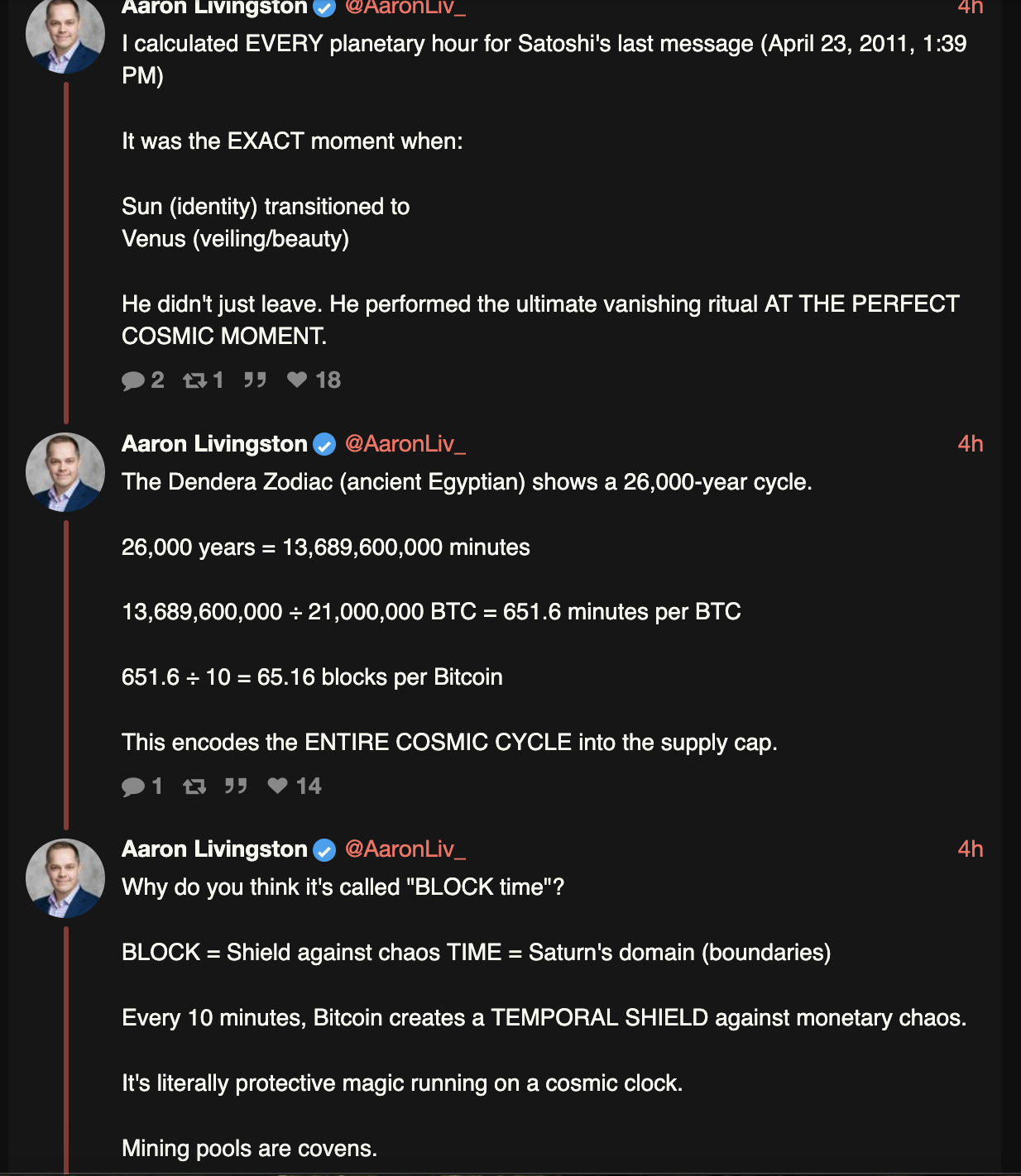This screenshot has width=1021, height=1176.
Task: Open 4h timestamp of BLOCK time post
Action: tap(971, 849)
